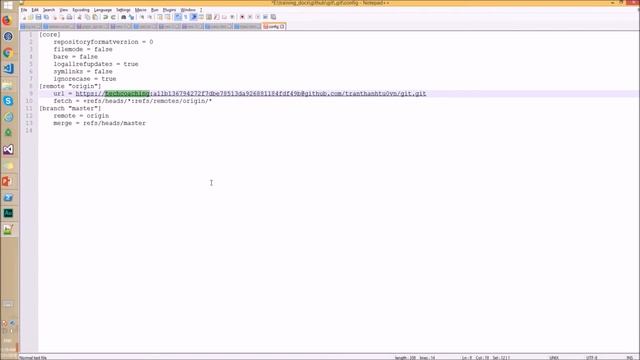Image resolution: width=640 pixels, height=360 pixels.
Task: Click the macro playback toolbar icon
Action: [258, 17]
